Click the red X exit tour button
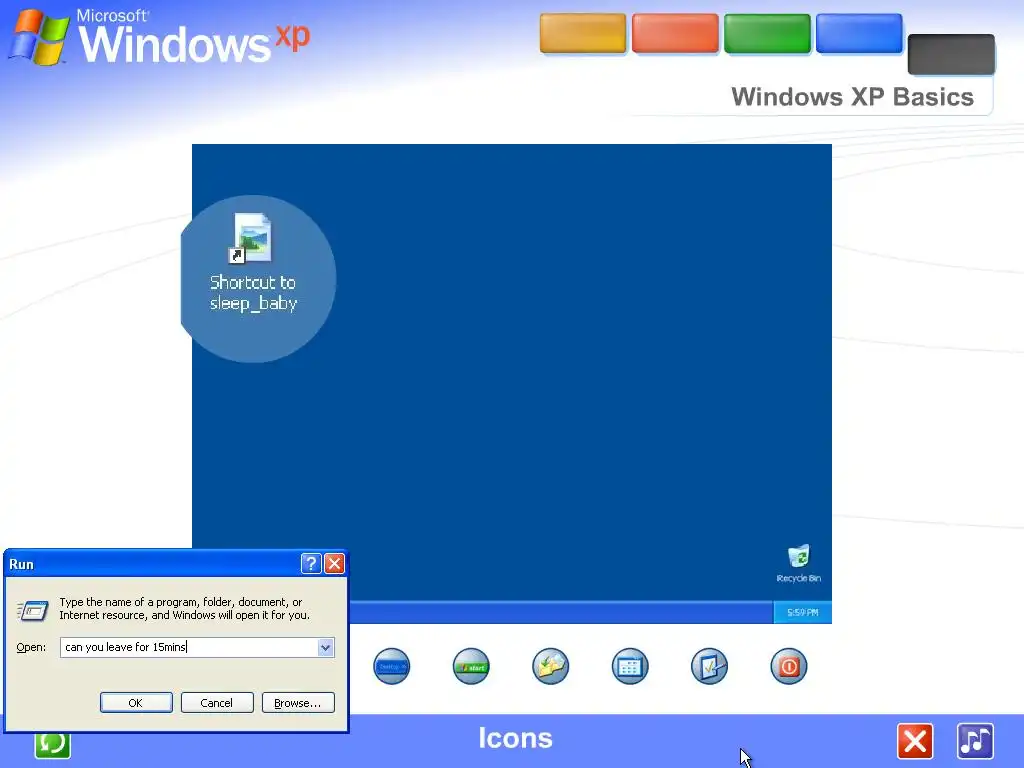This screenshot has width=1024, height=768. pyautogui.click(x=915, y=741)
